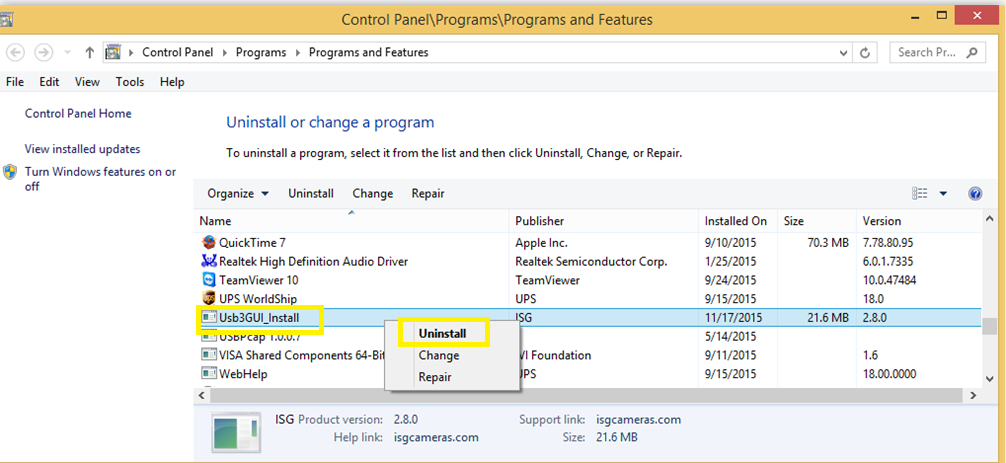Choose Uninstall from the context menu
This screenshot has height=463, width=1006.
[x=443, y=333]
